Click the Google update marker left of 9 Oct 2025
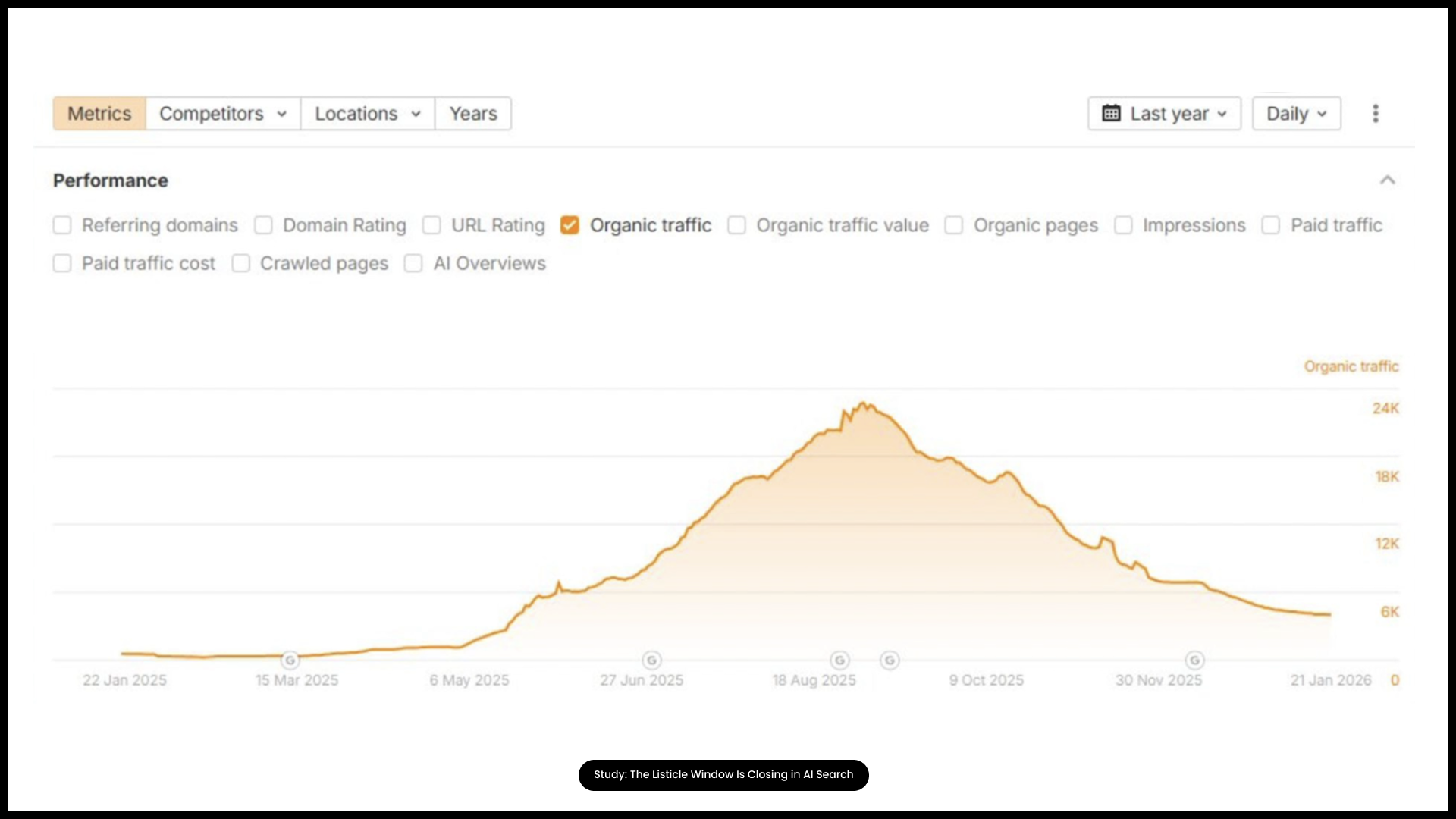The image size is (1456, 819). tap(890, 660)
